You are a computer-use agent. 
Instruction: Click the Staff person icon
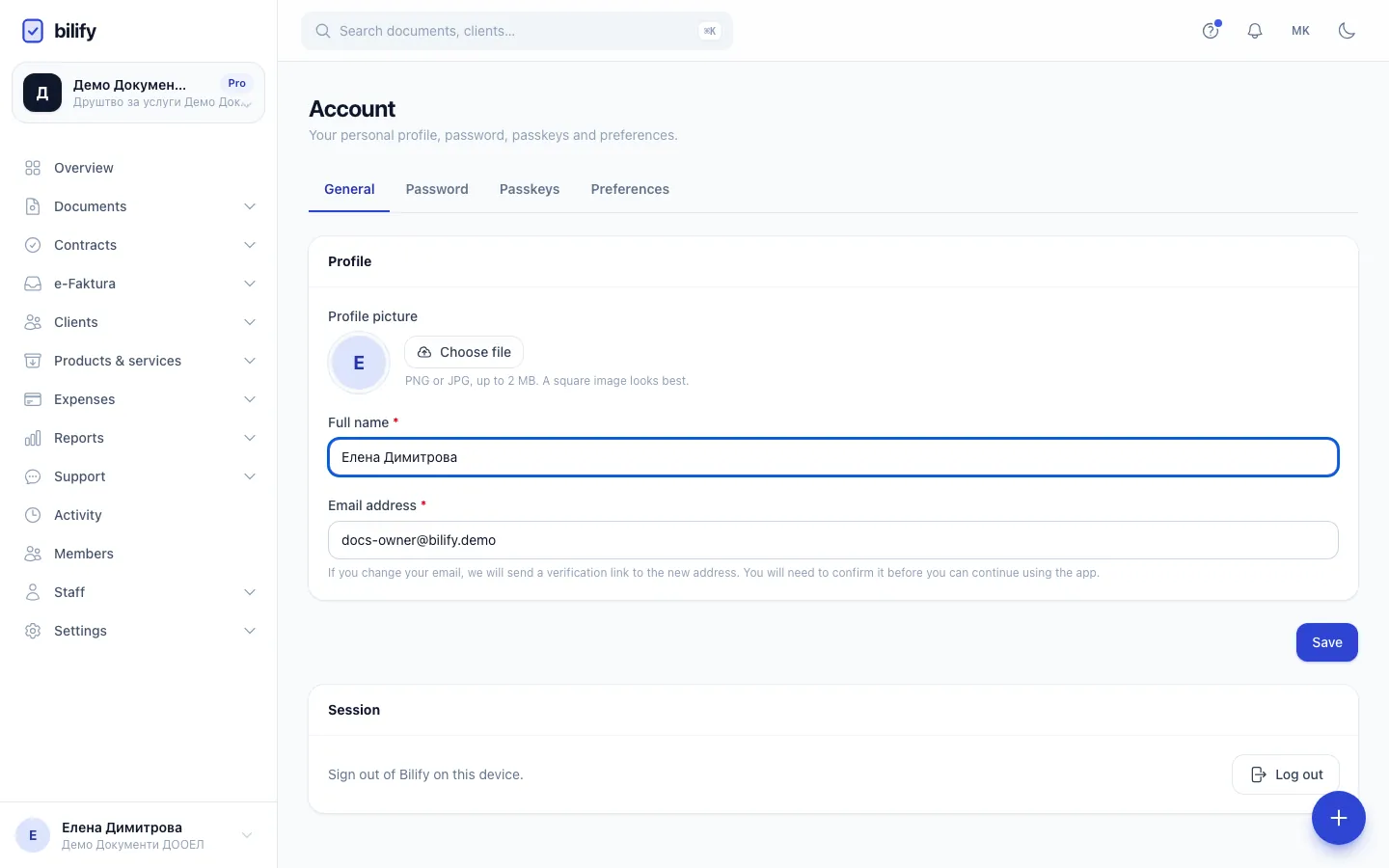(33, 592)
